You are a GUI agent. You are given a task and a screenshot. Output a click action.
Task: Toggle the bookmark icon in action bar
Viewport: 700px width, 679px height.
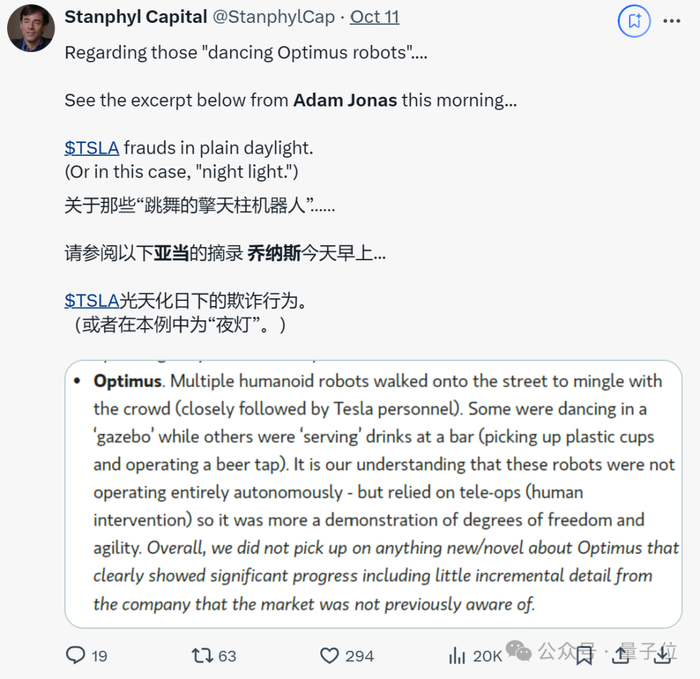pos(585,655)
